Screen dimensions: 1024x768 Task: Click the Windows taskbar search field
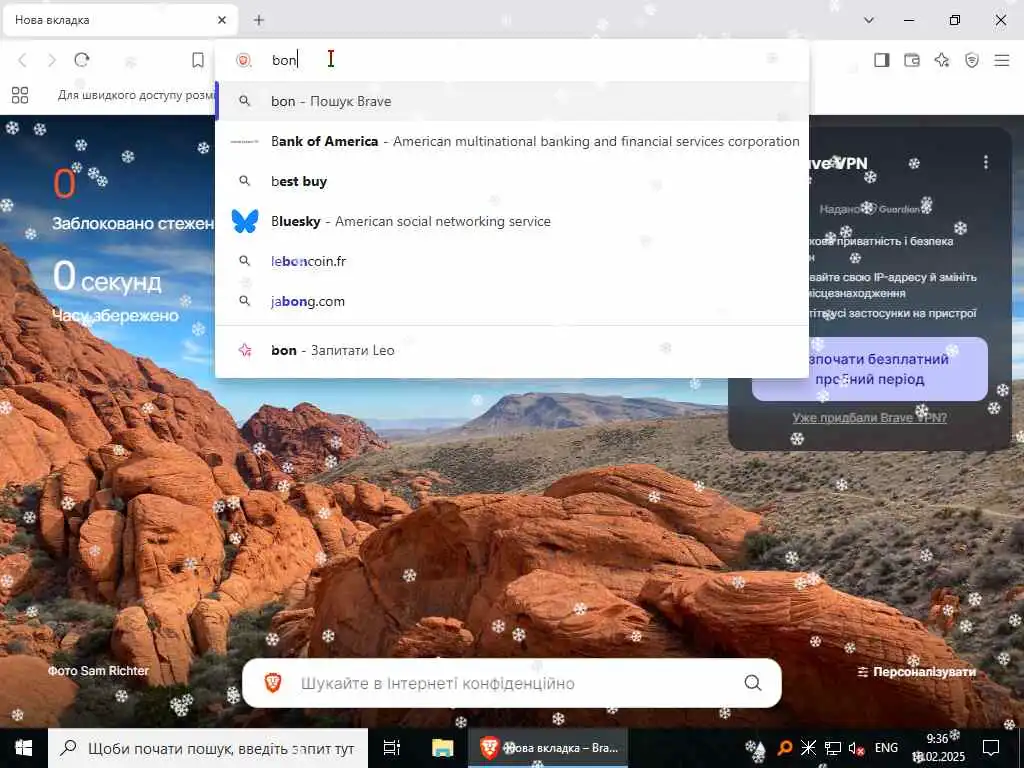[208, 748]
